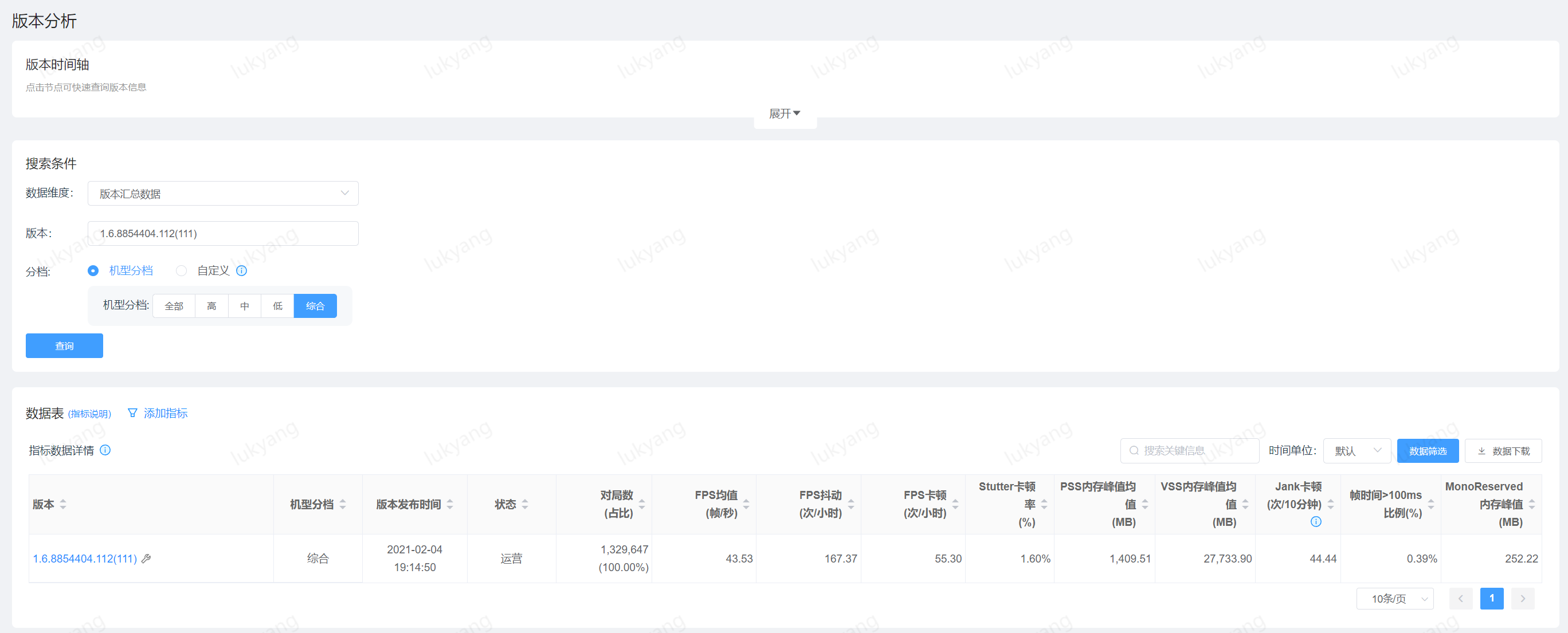Click the 查询 query button
This screenshot has height=633, width=1568.
pos(64,346)
